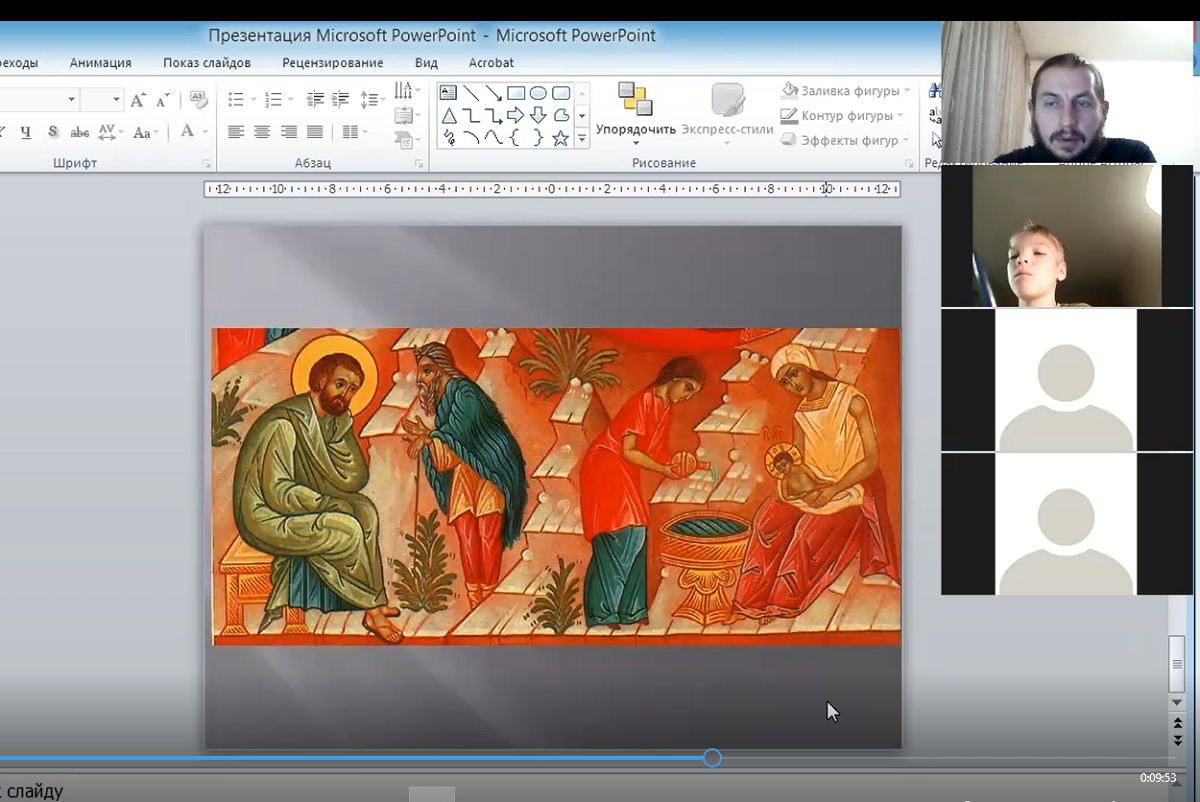Switch to the Показ слайдов tab
Screen dimensions: 1200x802
207,62
